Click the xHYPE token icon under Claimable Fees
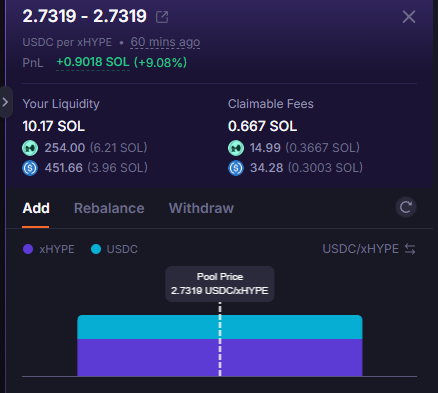 coord(236,148)
